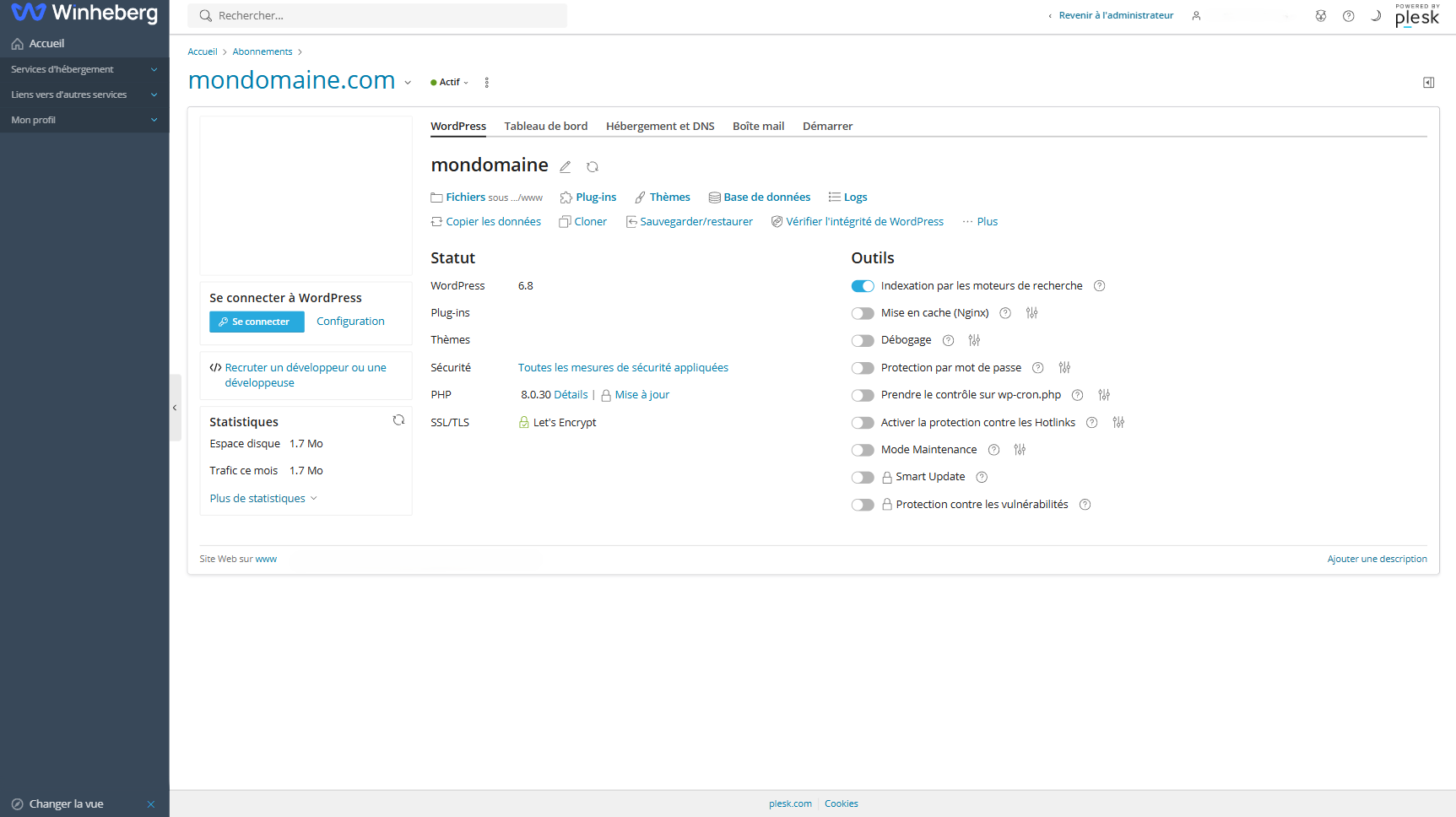Viewport: 1456px width, 817px height.
Task: Click the sidebar panel toggle icon at right
Action: (x=1428, y=83)
